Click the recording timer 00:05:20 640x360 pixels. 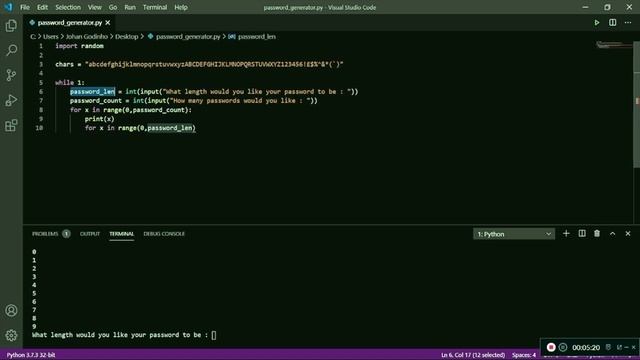click(586, 348)
